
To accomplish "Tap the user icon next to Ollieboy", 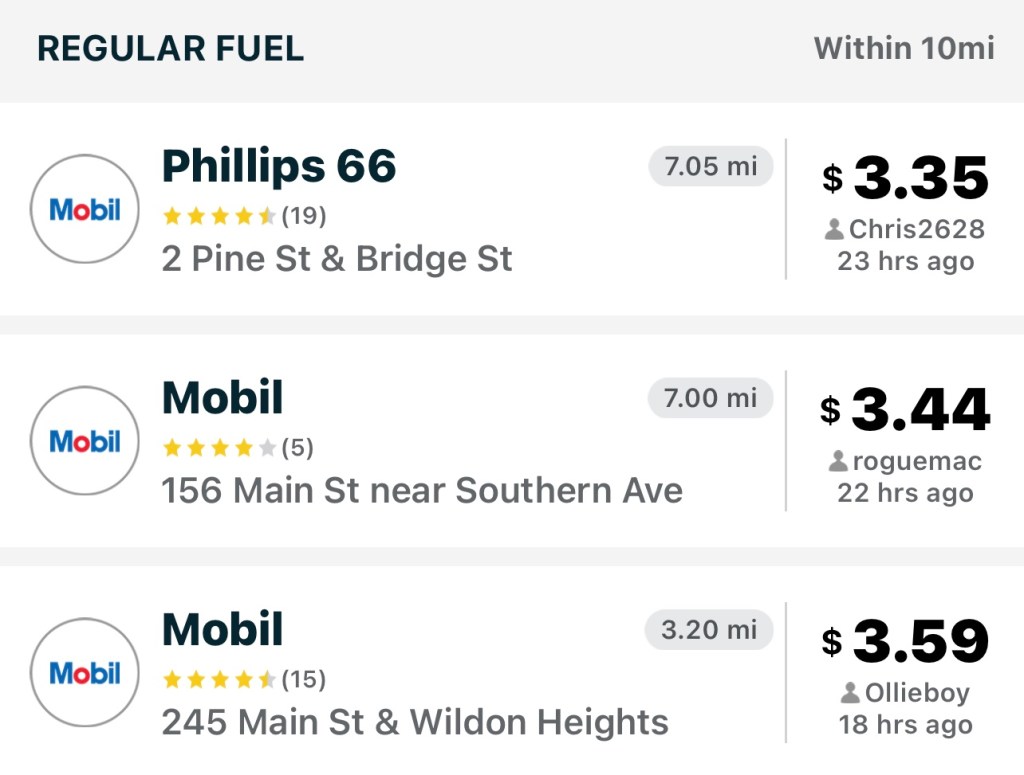I will tap(850, 694).
